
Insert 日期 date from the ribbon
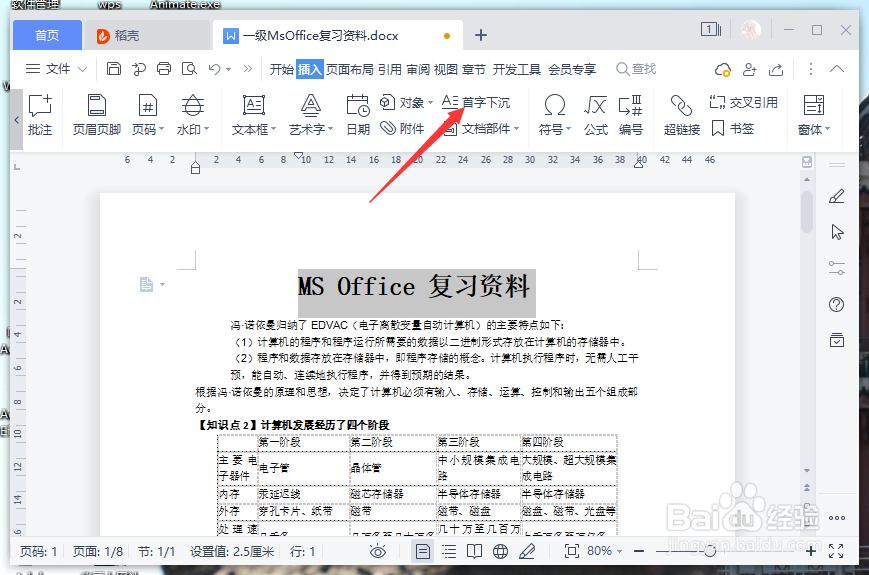[358, 115]
